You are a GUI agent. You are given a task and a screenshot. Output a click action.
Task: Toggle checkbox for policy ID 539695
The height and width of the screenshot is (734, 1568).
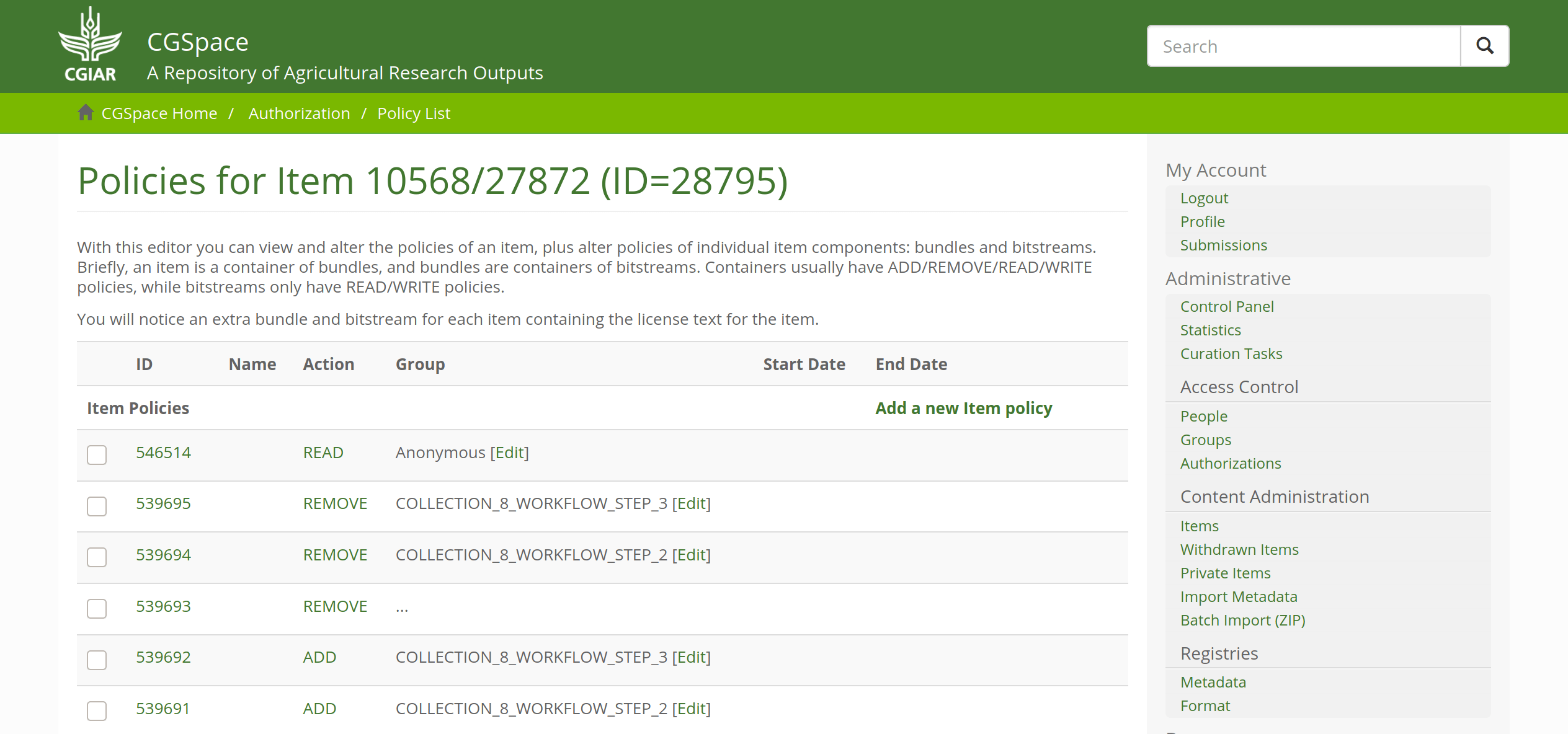pos(97,506)
